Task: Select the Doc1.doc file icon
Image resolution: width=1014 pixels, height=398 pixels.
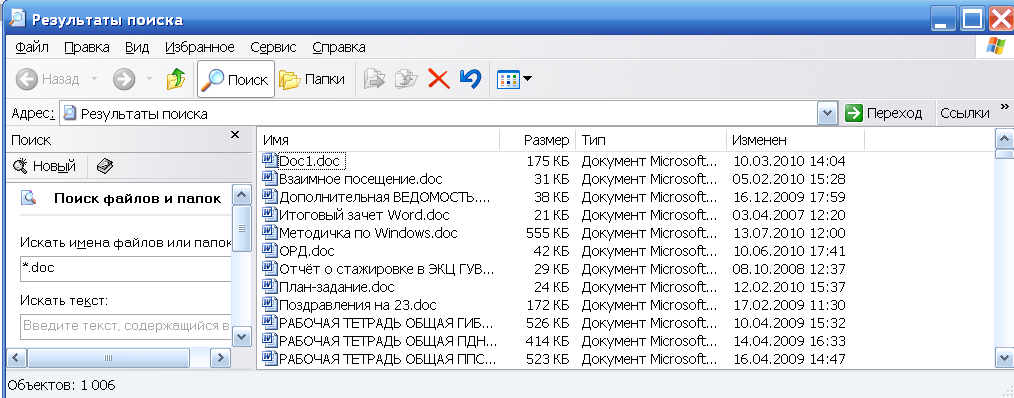Action: [x=269, y=160]
